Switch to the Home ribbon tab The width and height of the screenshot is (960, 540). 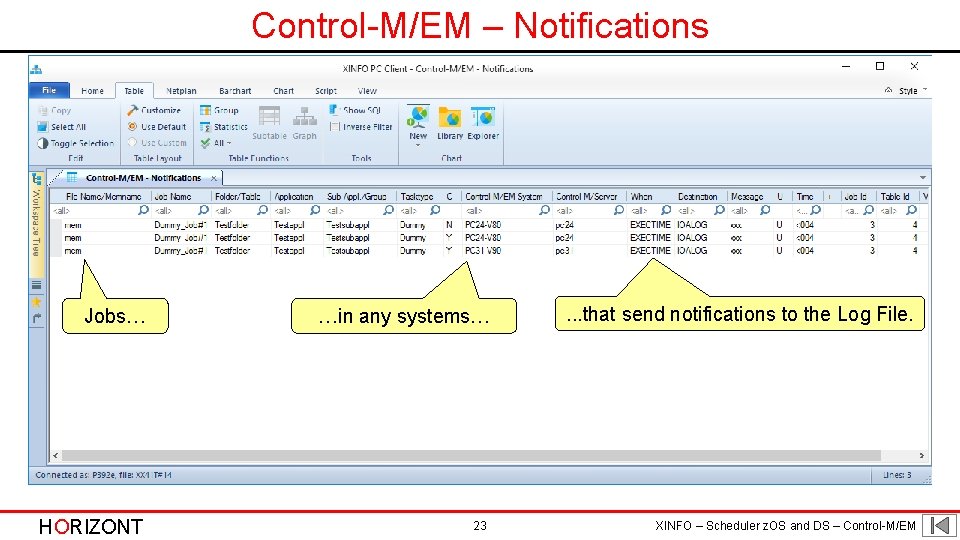click(x=92, y=91)
